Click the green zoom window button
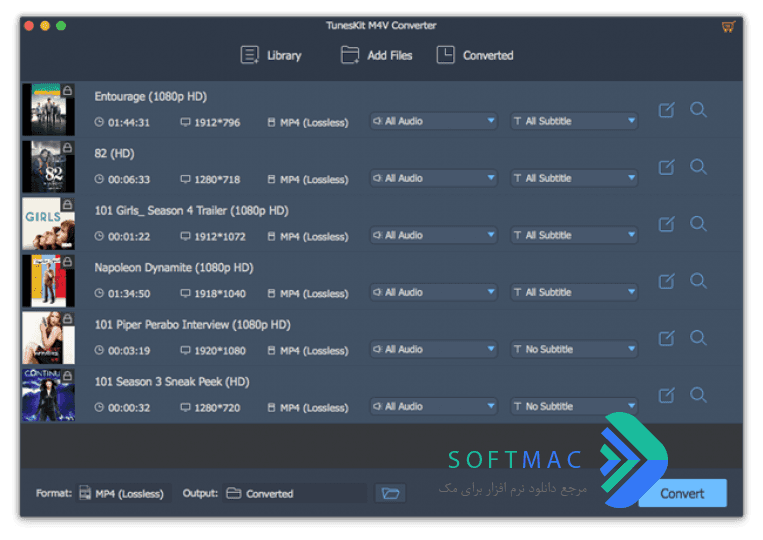 [61, 26]
